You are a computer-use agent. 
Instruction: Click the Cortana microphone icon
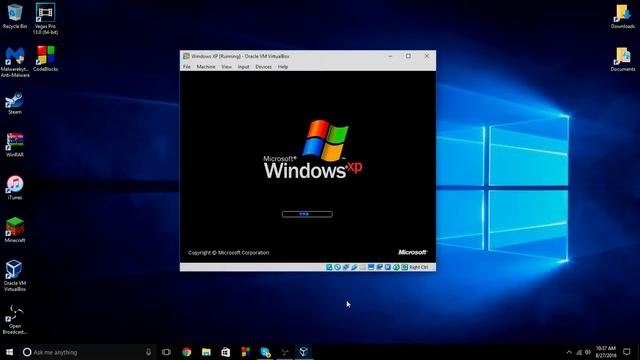[148, 352]
